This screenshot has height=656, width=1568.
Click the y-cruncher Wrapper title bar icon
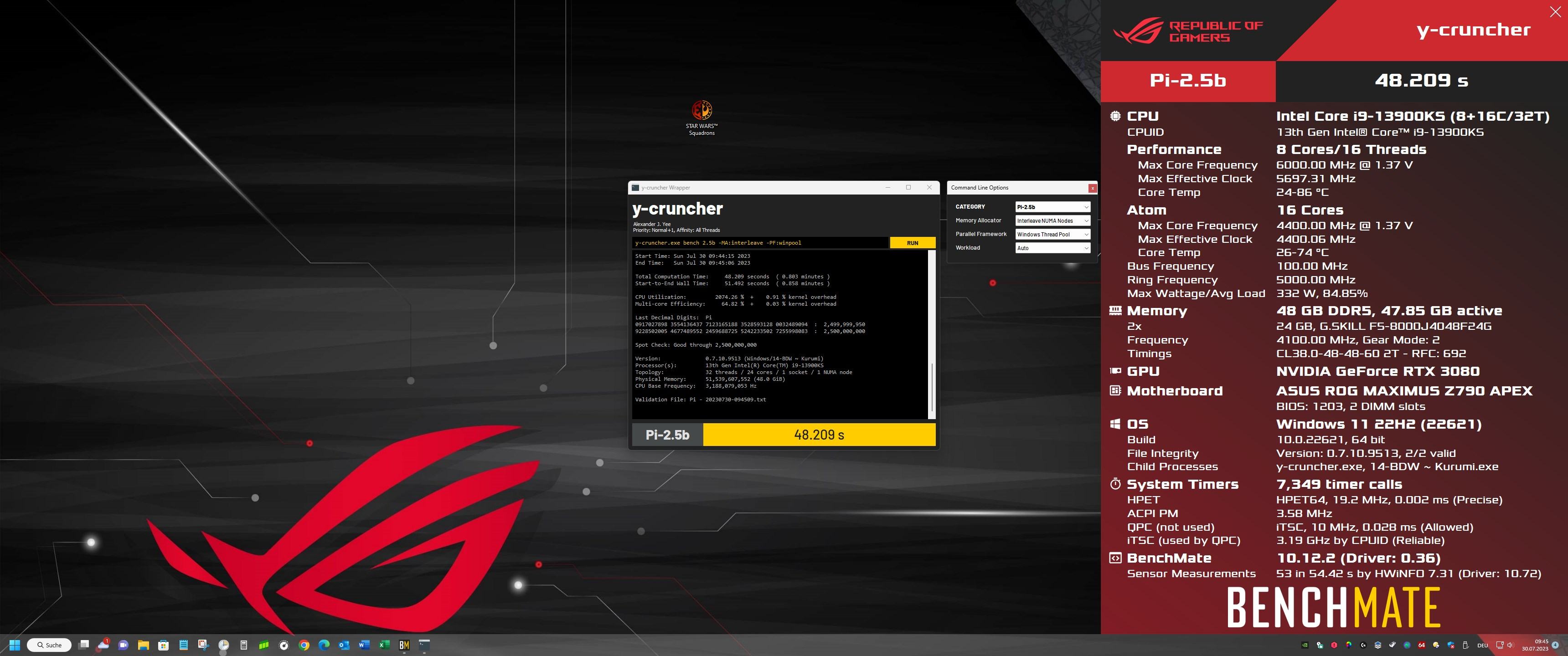pos(635,187)
